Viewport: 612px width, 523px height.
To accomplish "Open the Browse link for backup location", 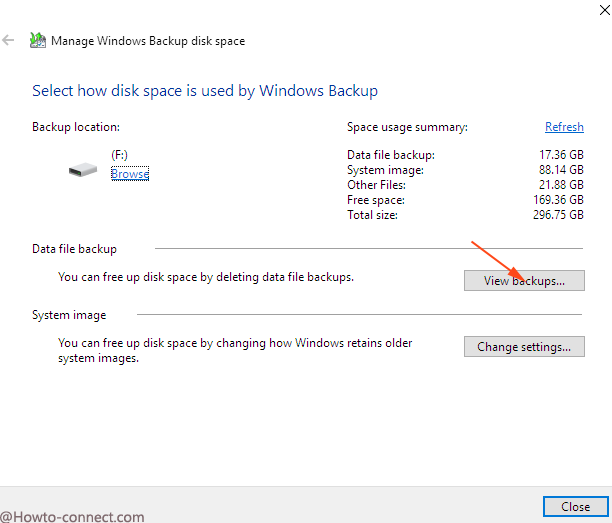I will point(130,173).
